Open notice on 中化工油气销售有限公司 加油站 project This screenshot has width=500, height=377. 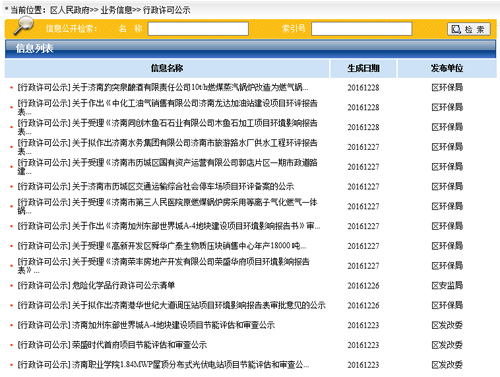click(167, 107)
